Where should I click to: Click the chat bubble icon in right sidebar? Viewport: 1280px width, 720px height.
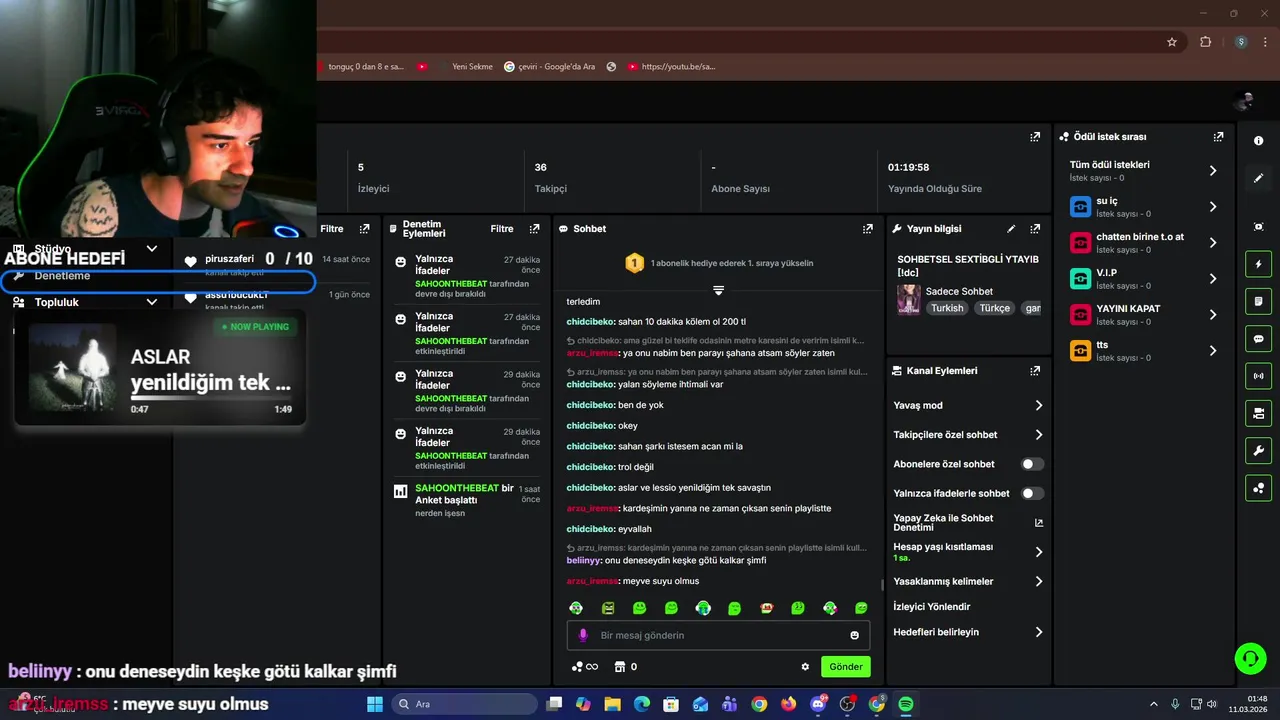tap(1258, 339)
